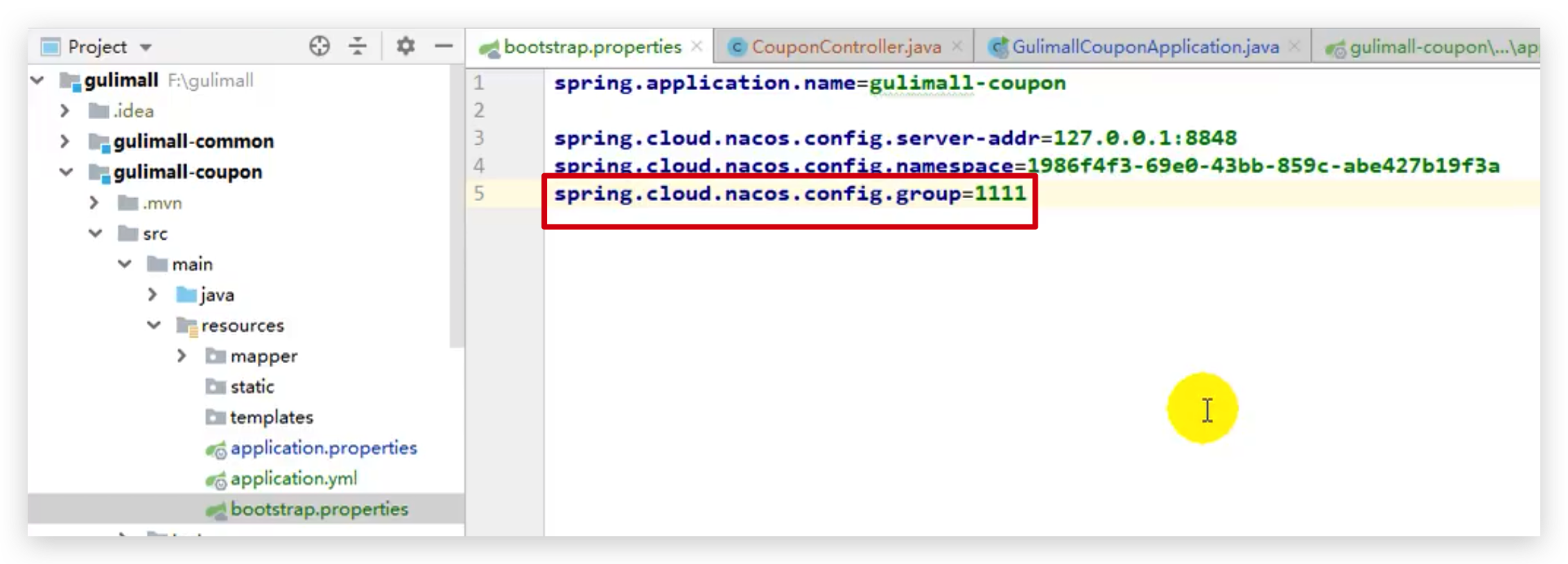Click the bootstrap.properties tab leaf icon
Viewport: 1568px width, 564px height.
pyautogui.click(x=489, y=48)
